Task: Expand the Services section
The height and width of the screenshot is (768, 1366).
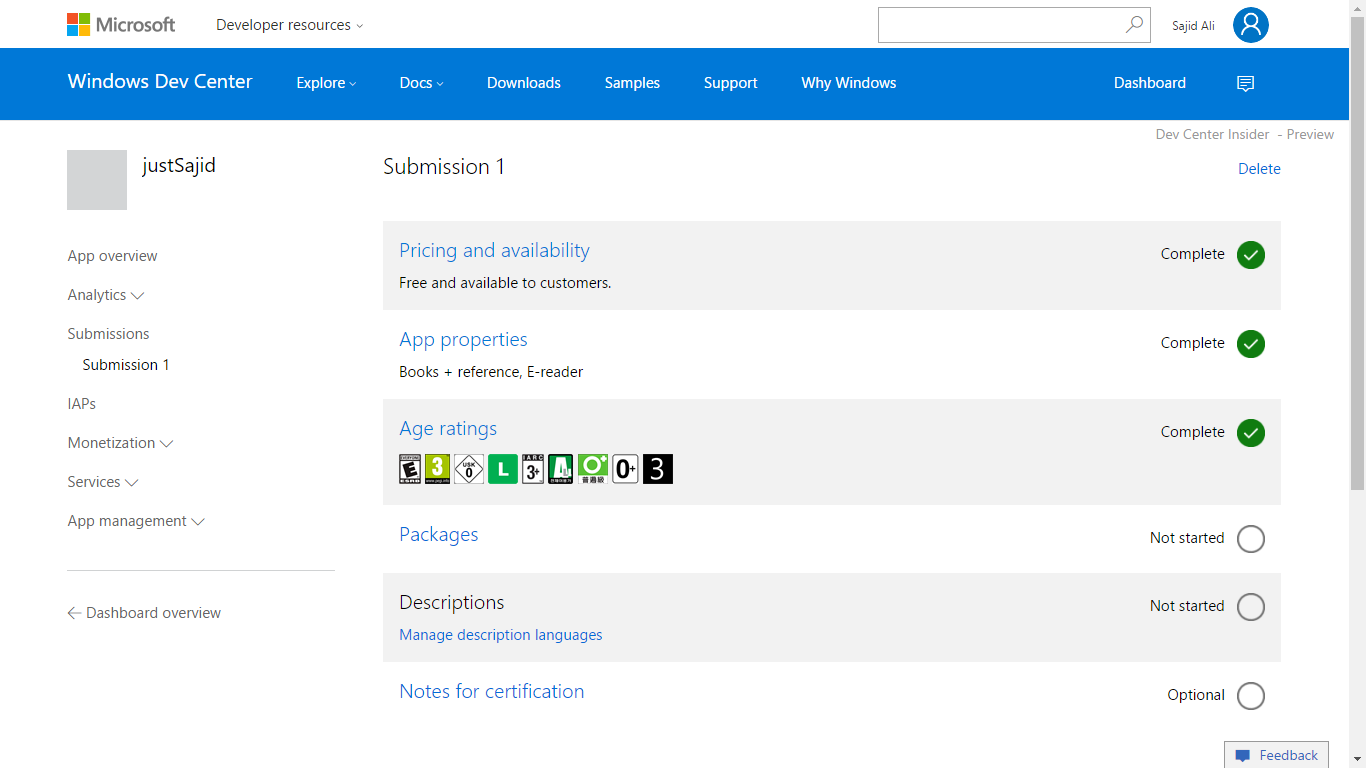Action: tap(103, 482)
